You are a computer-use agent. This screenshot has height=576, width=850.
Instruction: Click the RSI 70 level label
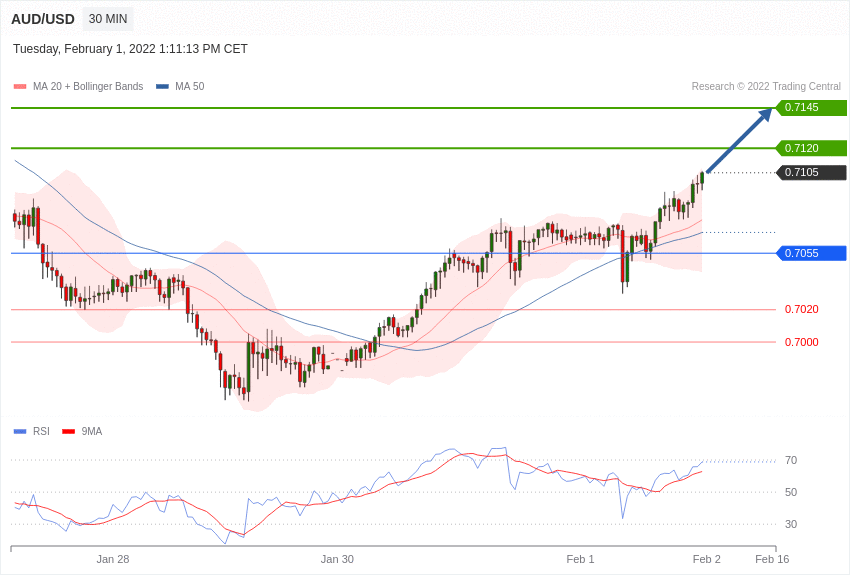(791, 460)
